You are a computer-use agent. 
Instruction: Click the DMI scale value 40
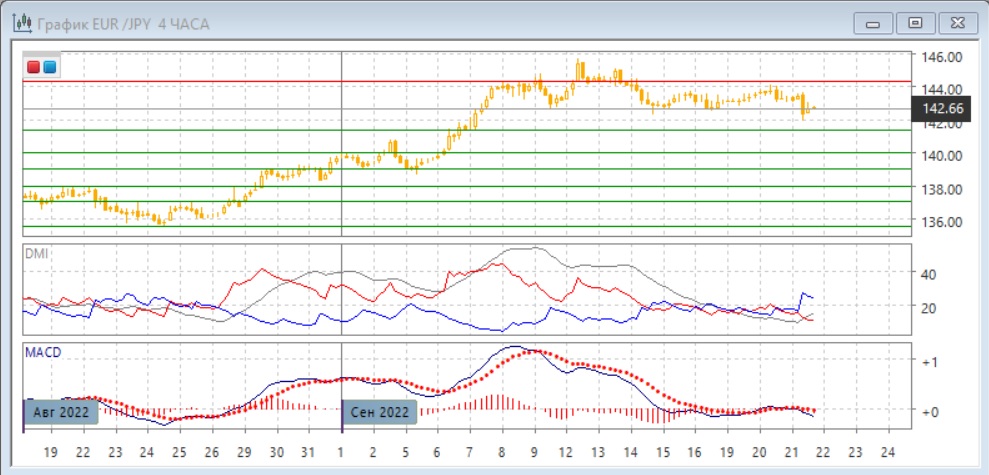(x=927, y=274)
